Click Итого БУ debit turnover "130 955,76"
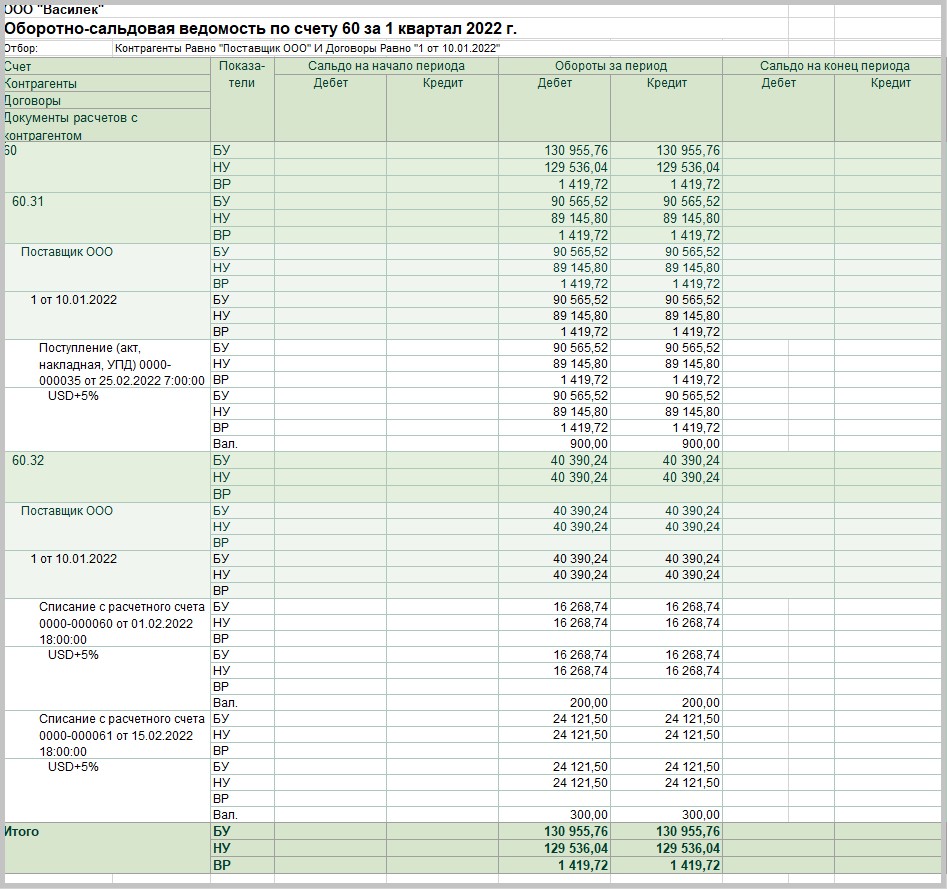Viewport: 947px width, 889px height. click(576, 832)
